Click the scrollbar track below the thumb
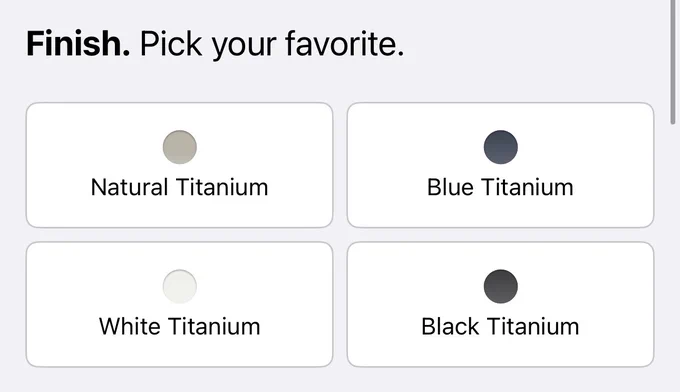680x392 pixels. click(673, 260)
